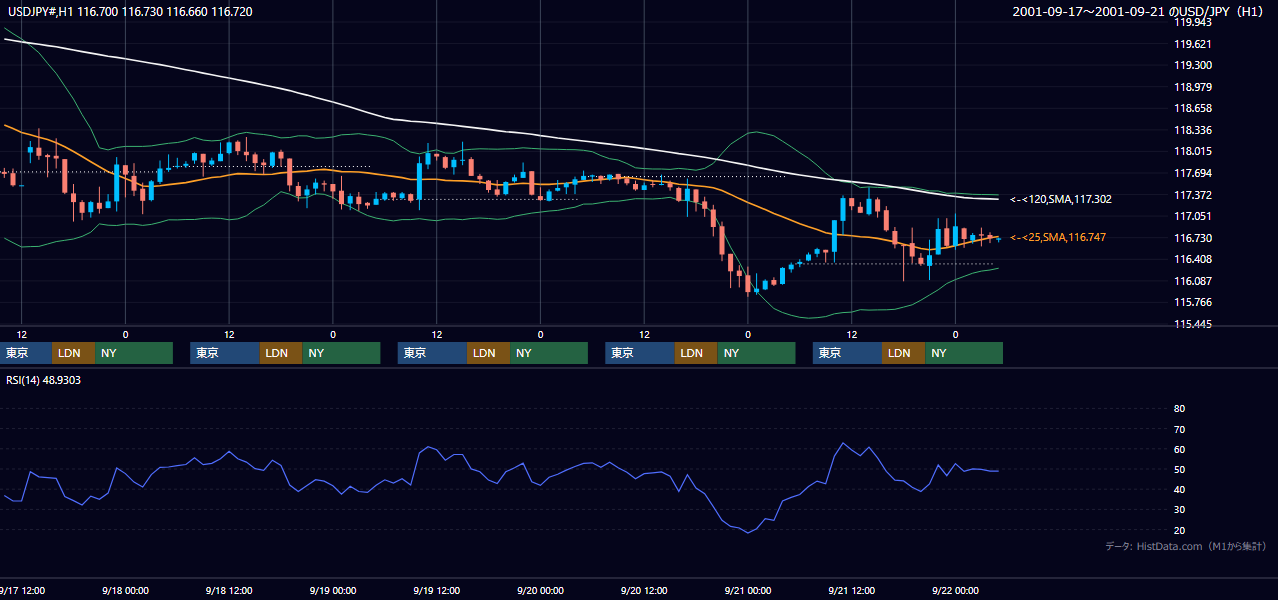Click the 9/21 12:00 date label
Screen dimensions: 1278x600
851,591
